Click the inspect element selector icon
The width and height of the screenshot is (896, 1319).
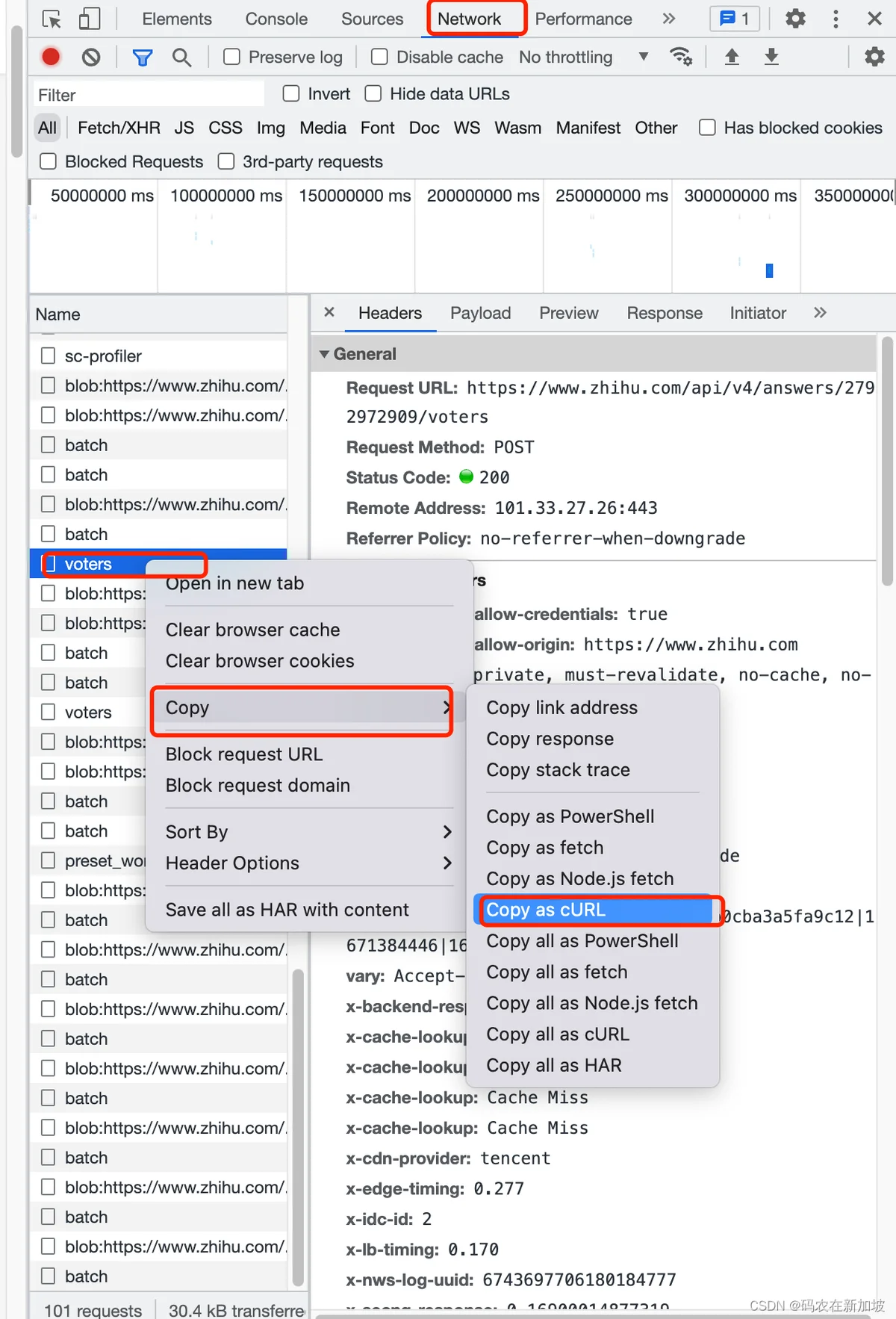click(52, 19)
